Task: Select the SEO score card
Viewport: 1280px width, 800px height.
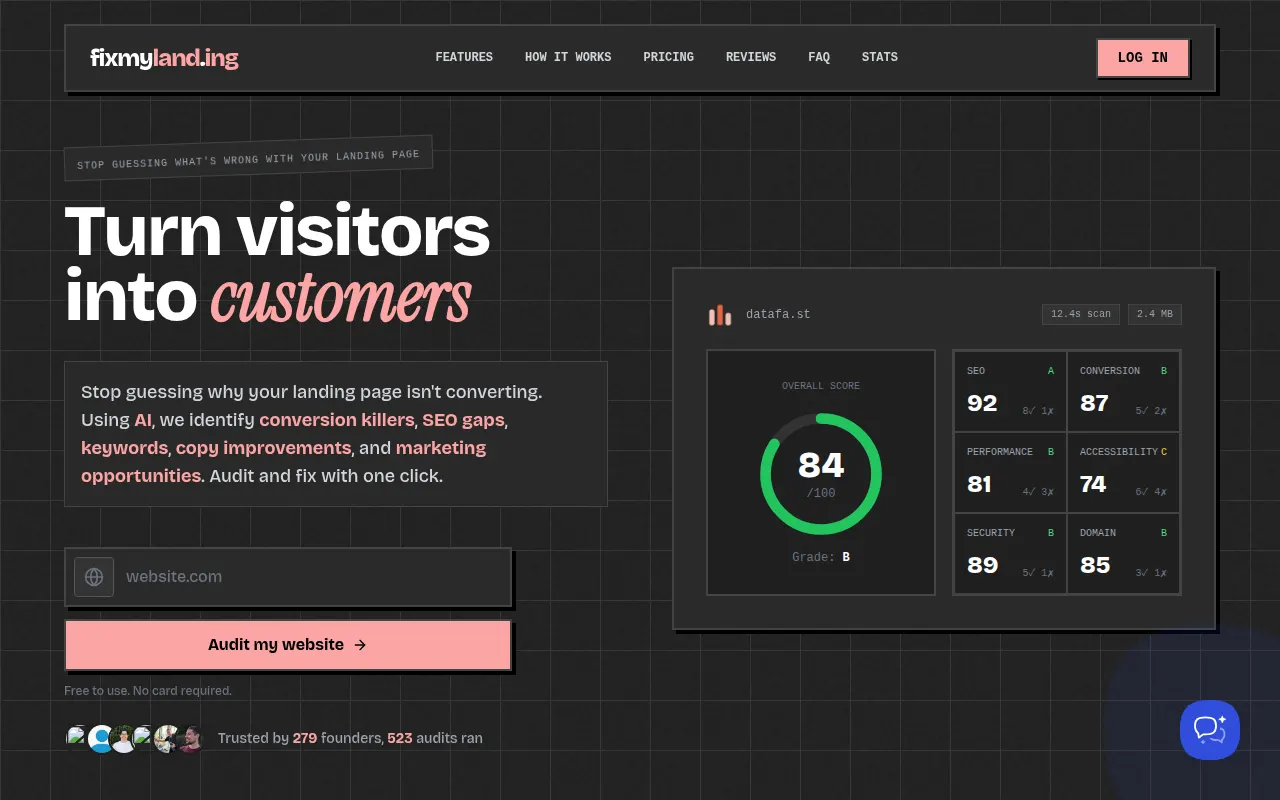Action: pyautogui.click(x=1010, y=391)
